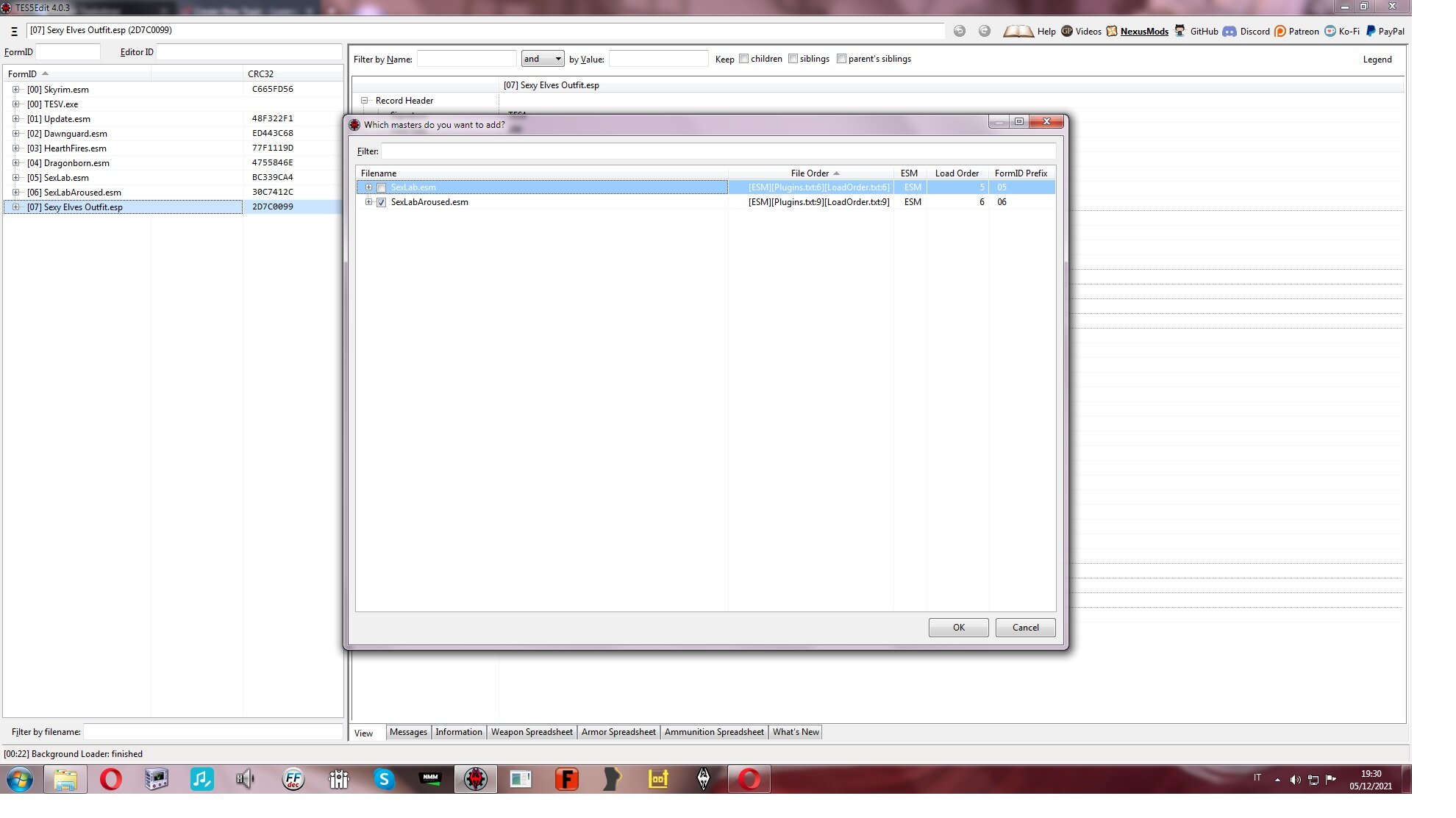Open the Legend button
The image size is (1456, 818).
(x=1377, y=60)
